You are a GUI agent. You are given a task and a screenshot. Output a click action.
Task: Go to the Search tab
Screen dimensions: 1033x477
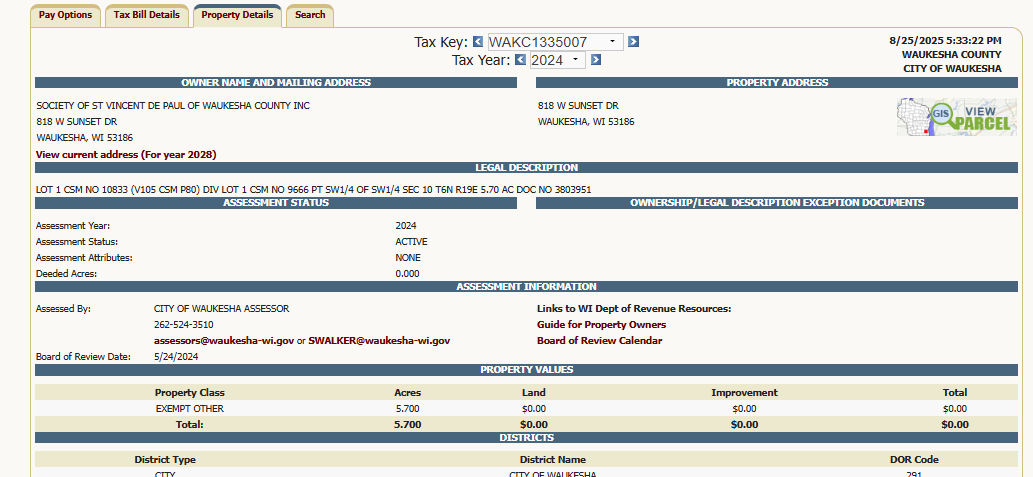tap(310, 15)
